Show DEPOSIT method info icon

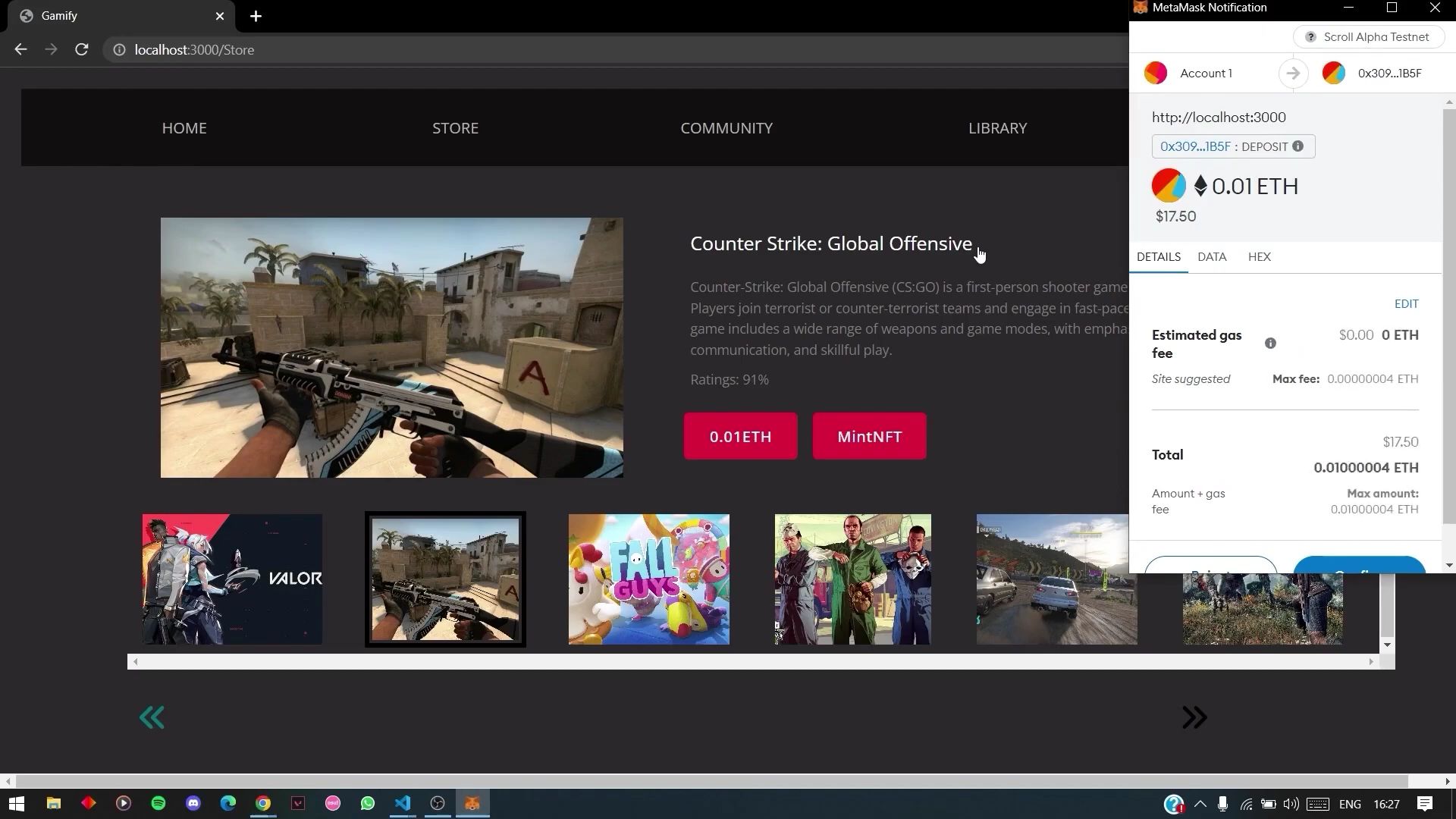pos(1298,146)
